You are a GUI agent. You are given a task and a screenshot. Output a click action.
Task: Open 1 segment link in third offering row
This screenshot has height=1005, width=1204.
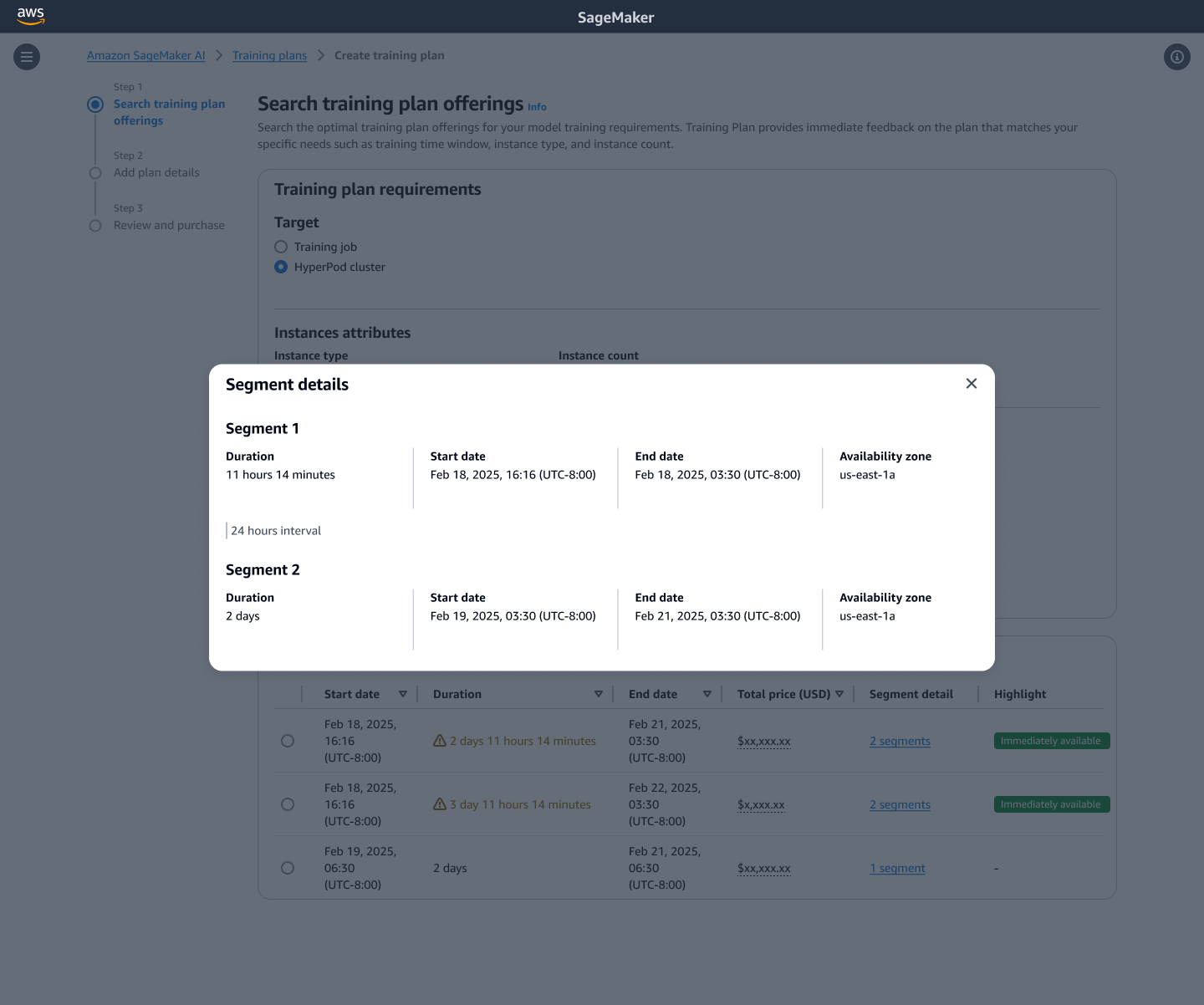[x=897, y=868]
